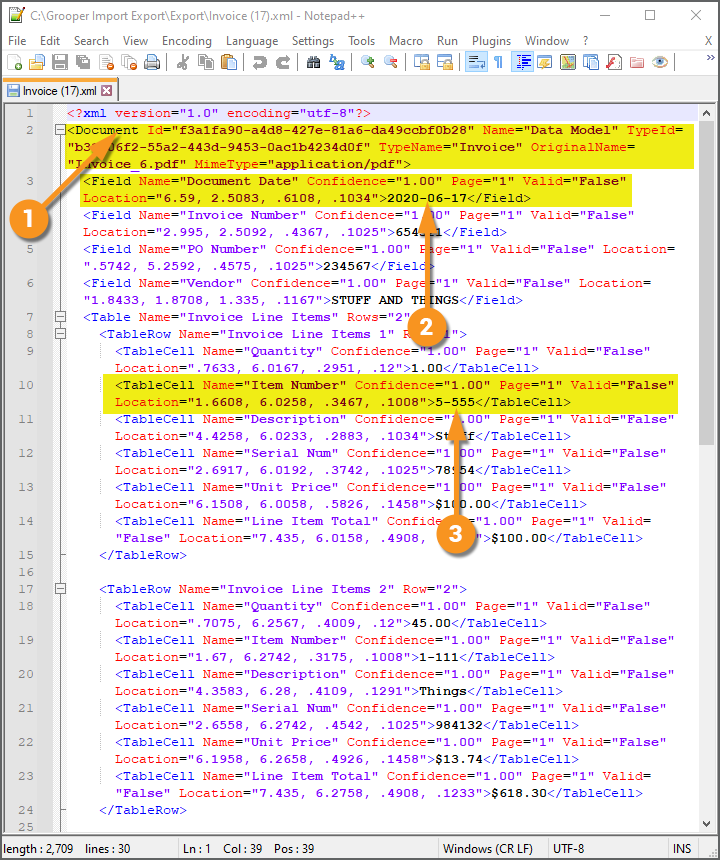Toggle the Word Wrap toolbar button
The height and width of the screenshot is (860, 720).
(475, 63)
